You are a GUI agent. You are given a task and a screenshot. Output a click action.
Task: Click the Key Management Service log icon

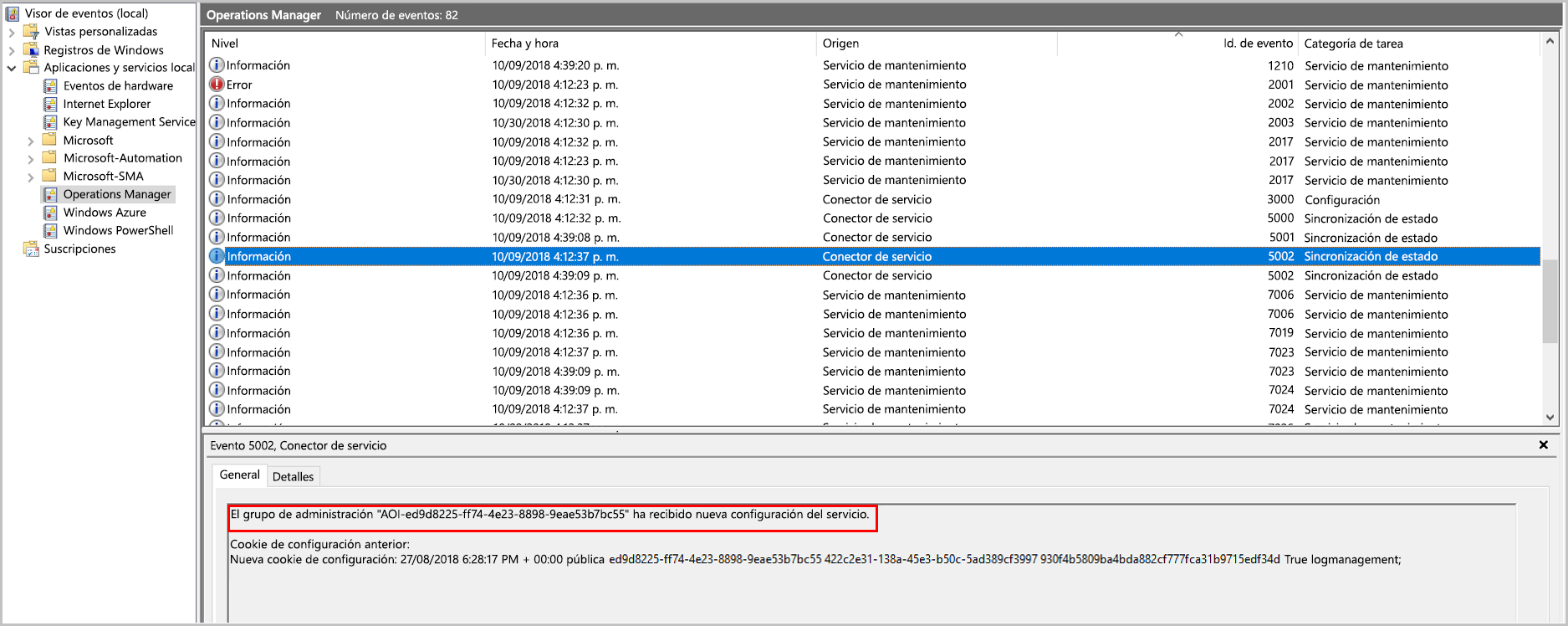50,122
